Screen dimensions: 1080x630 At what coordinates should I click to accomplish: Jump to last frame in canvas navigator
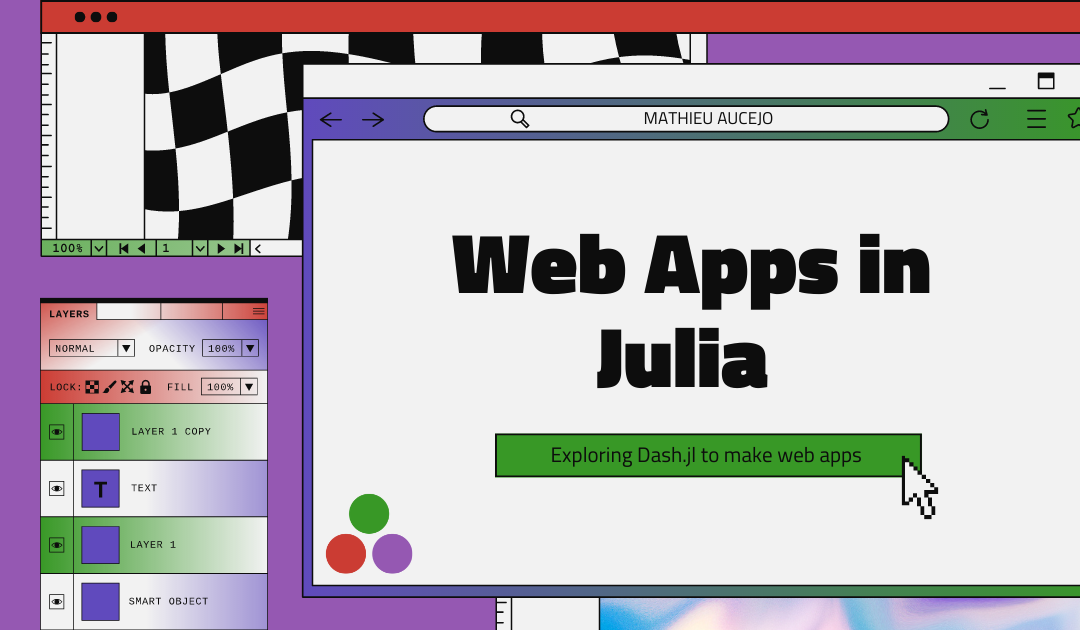coord(238,248)
